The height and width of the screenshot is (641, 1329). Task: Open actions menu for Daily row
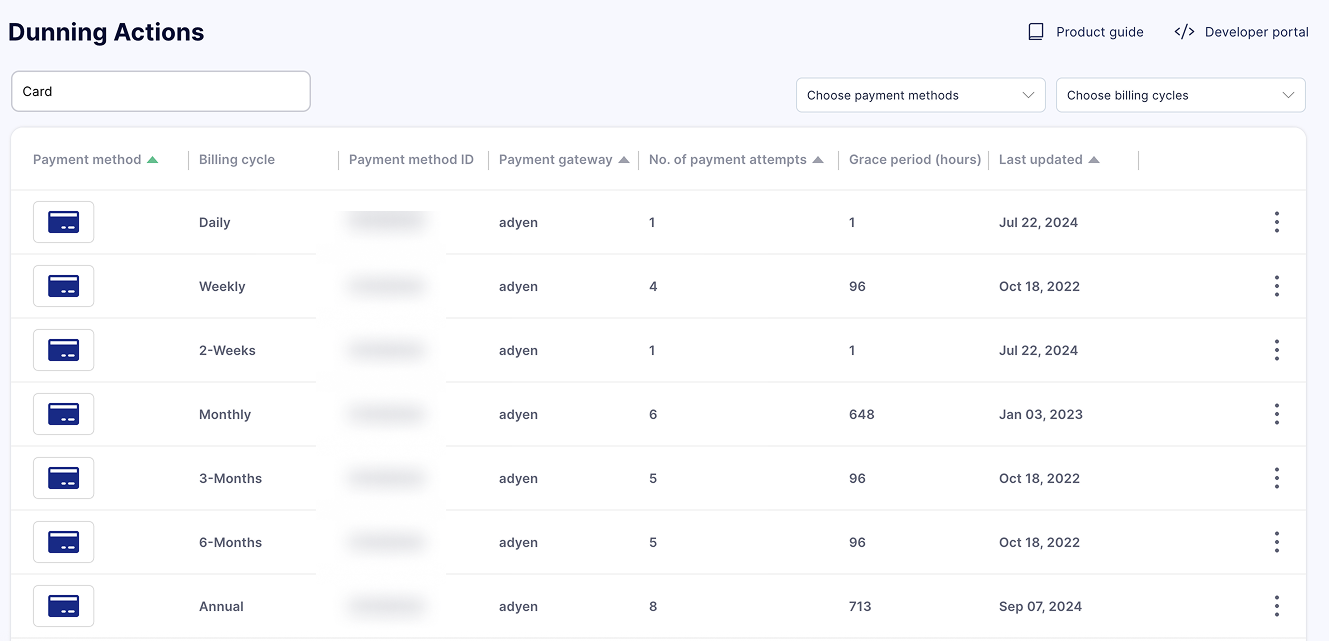pyautogui.click(x=1277, y=222)
